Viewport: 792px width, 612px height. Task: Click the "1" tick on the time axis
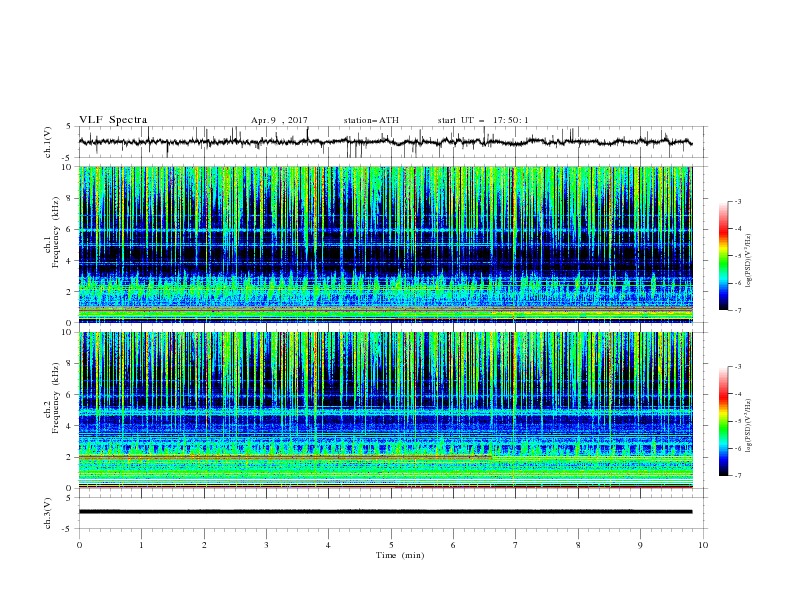tap(141, 545)
